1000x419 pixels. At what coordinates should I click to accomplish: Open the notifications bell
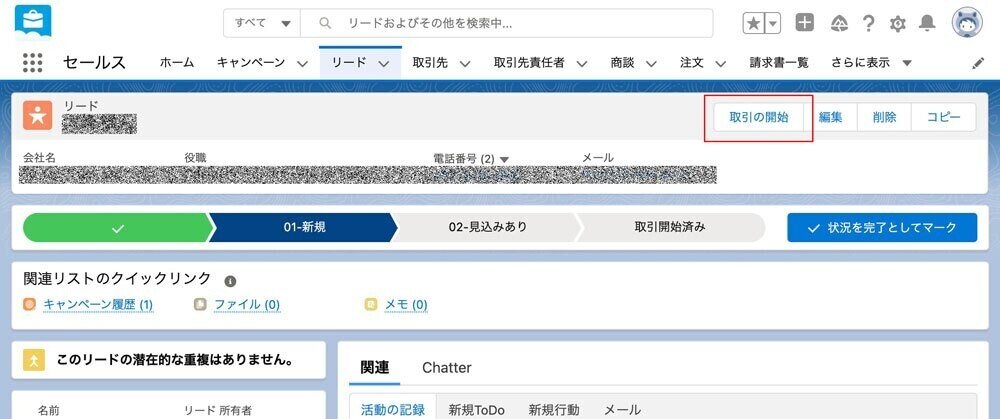click(x=927, y=24)
